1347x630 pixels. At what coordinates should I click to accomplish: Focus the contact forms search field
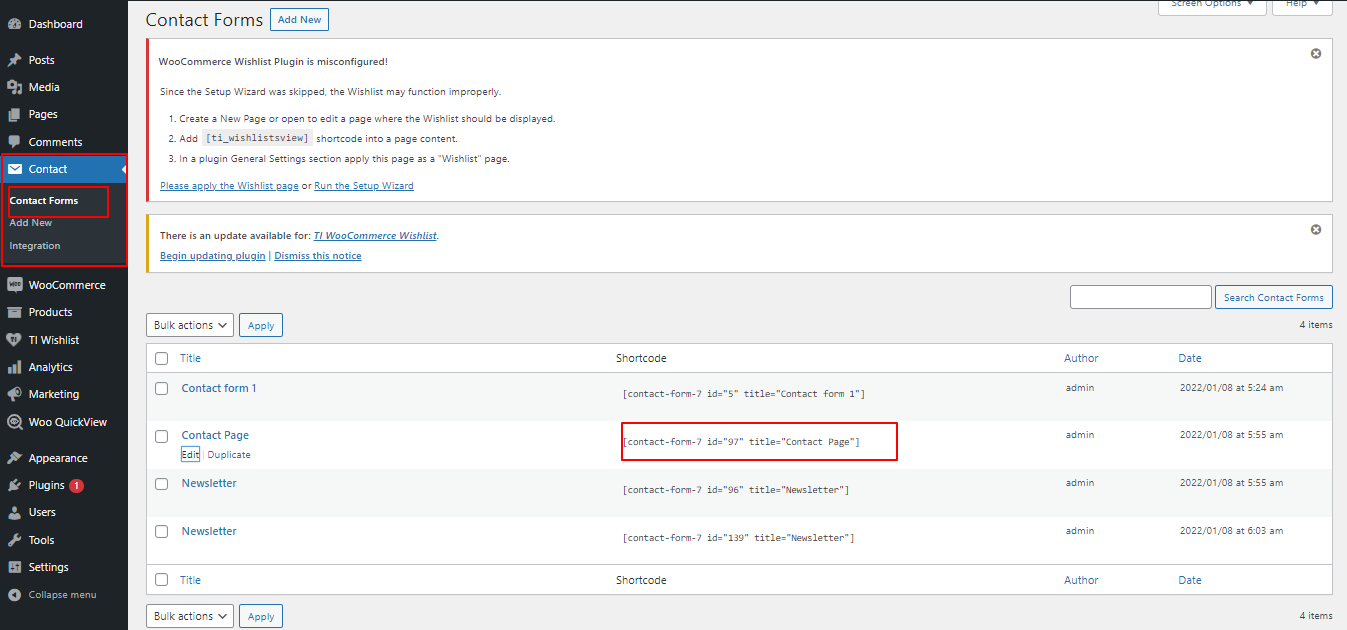pyautogui.click(x=1140, y=297)
